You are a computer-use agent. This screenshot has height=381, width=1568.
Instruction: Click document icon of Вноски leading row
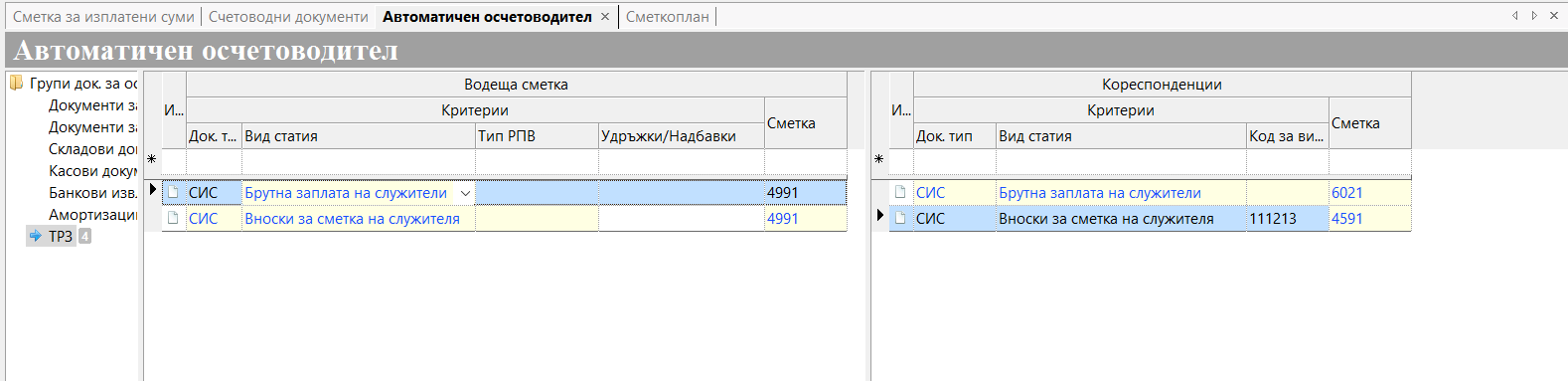pos(174,218)
